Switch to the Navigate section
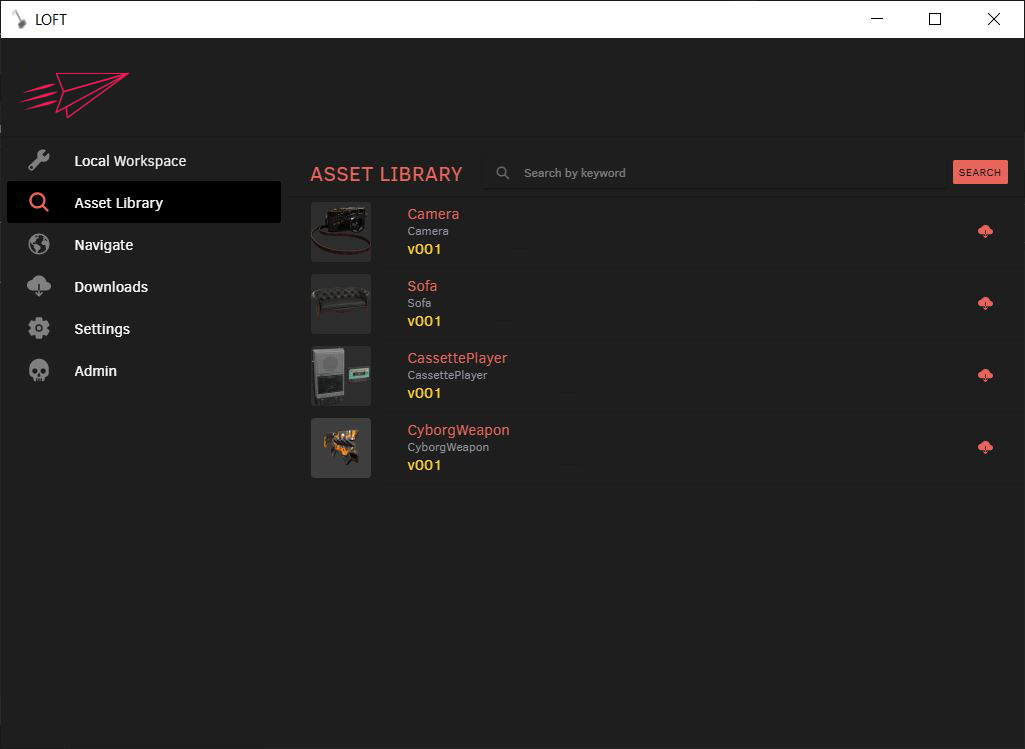Screen dimensions: 1025x749 tap(105, 244)
